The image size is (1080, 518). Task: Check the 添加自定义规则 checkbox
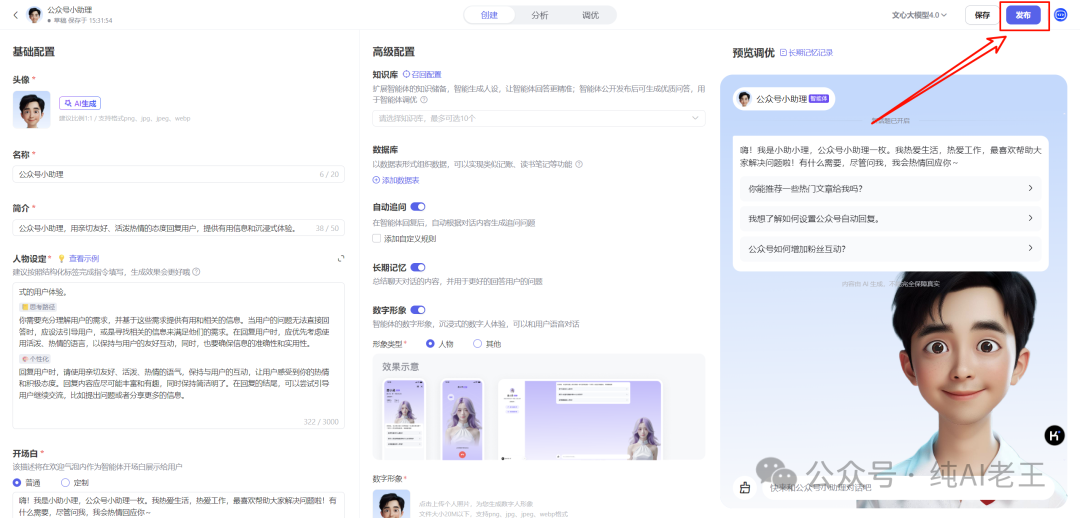pyautogui.click(x=376, y=238)
